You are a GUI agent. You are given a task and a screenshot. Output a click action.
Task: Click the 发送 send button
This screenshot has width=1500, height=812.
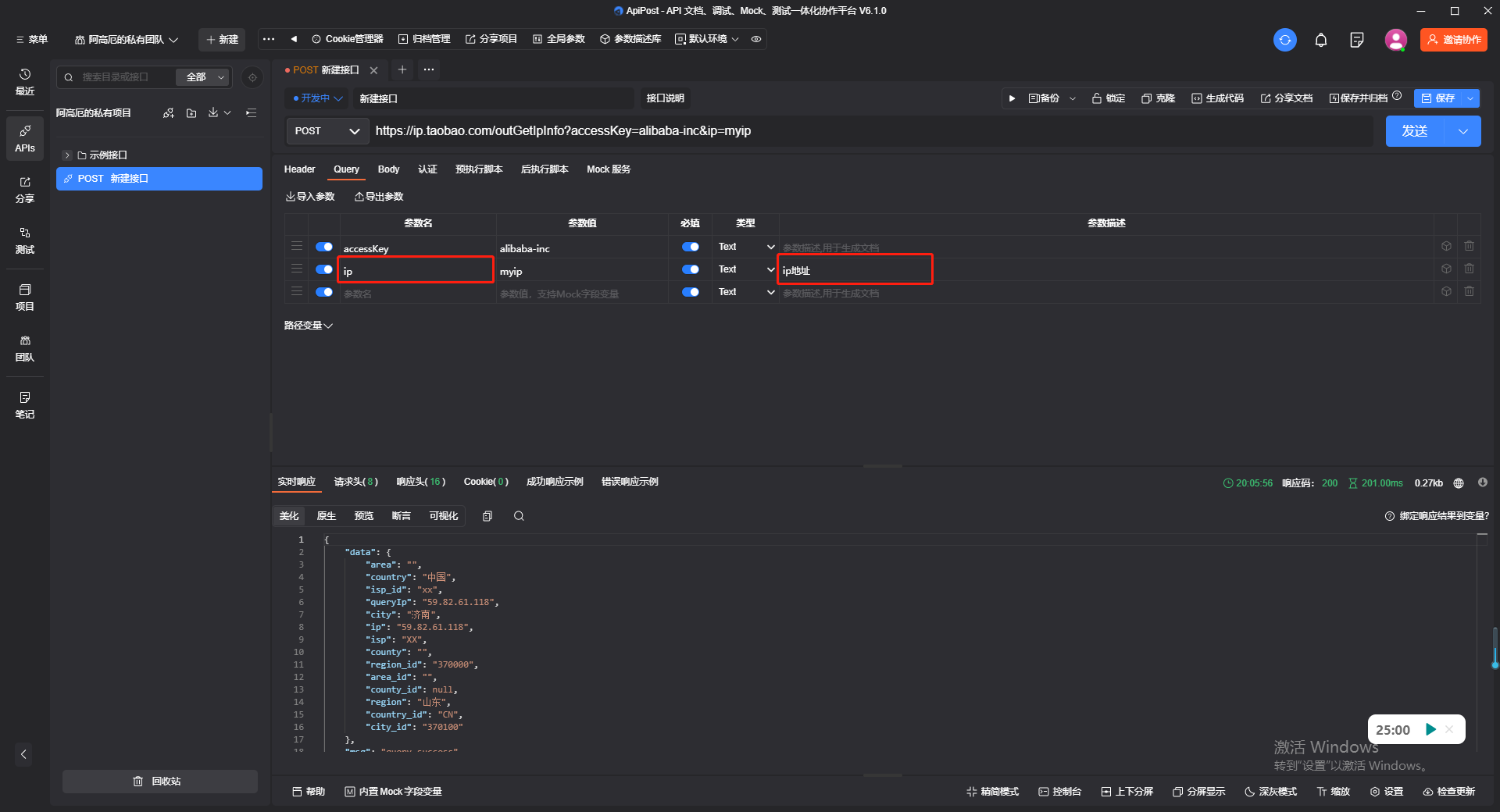tap(1415, 131)
